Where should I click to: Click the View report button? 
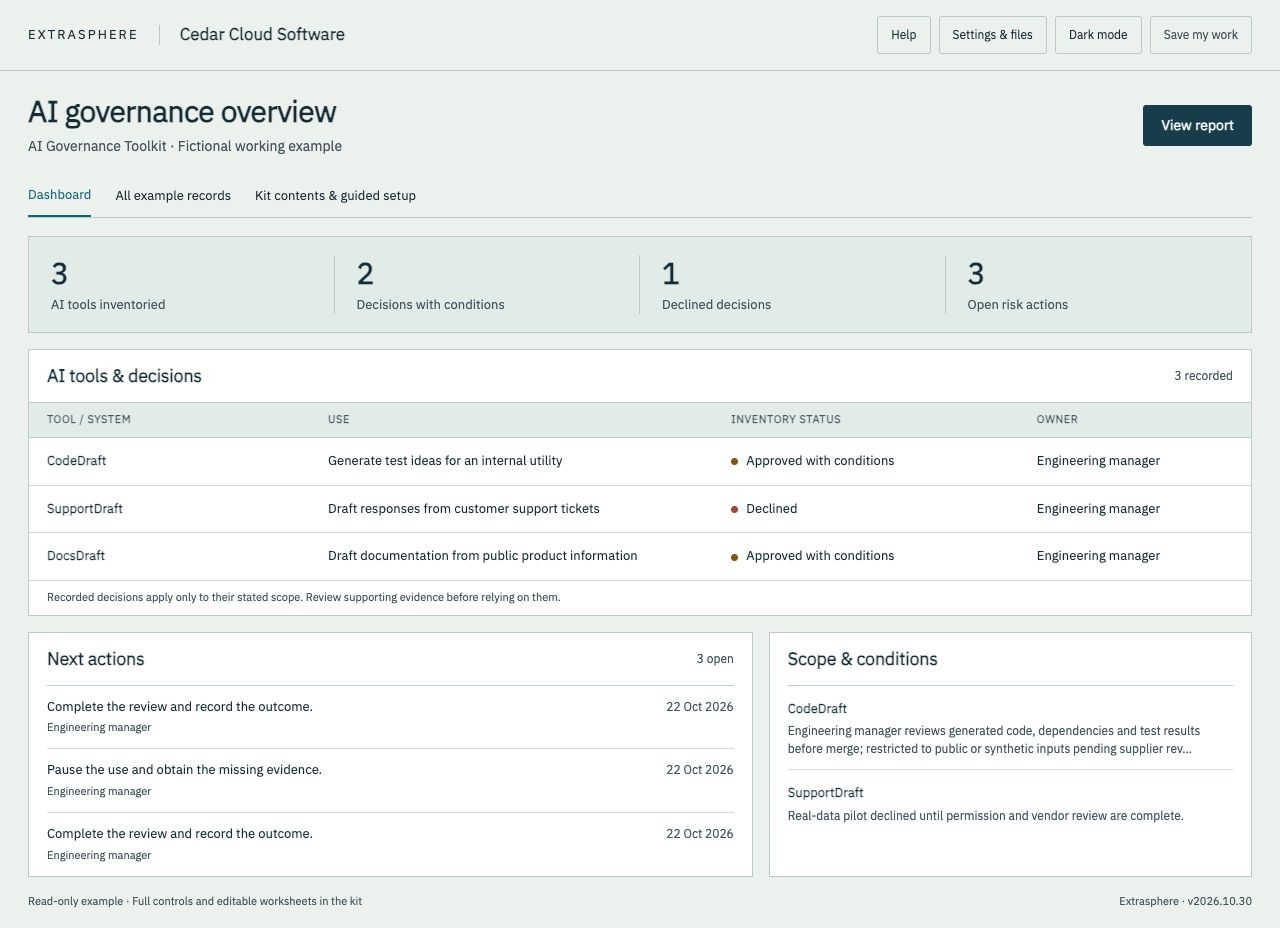click(x=1197, y=126)
